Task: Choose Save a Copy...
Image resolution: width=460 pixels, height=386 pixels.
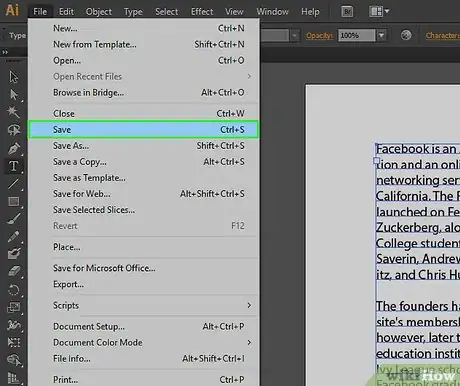Action: (x=144, y=162)
